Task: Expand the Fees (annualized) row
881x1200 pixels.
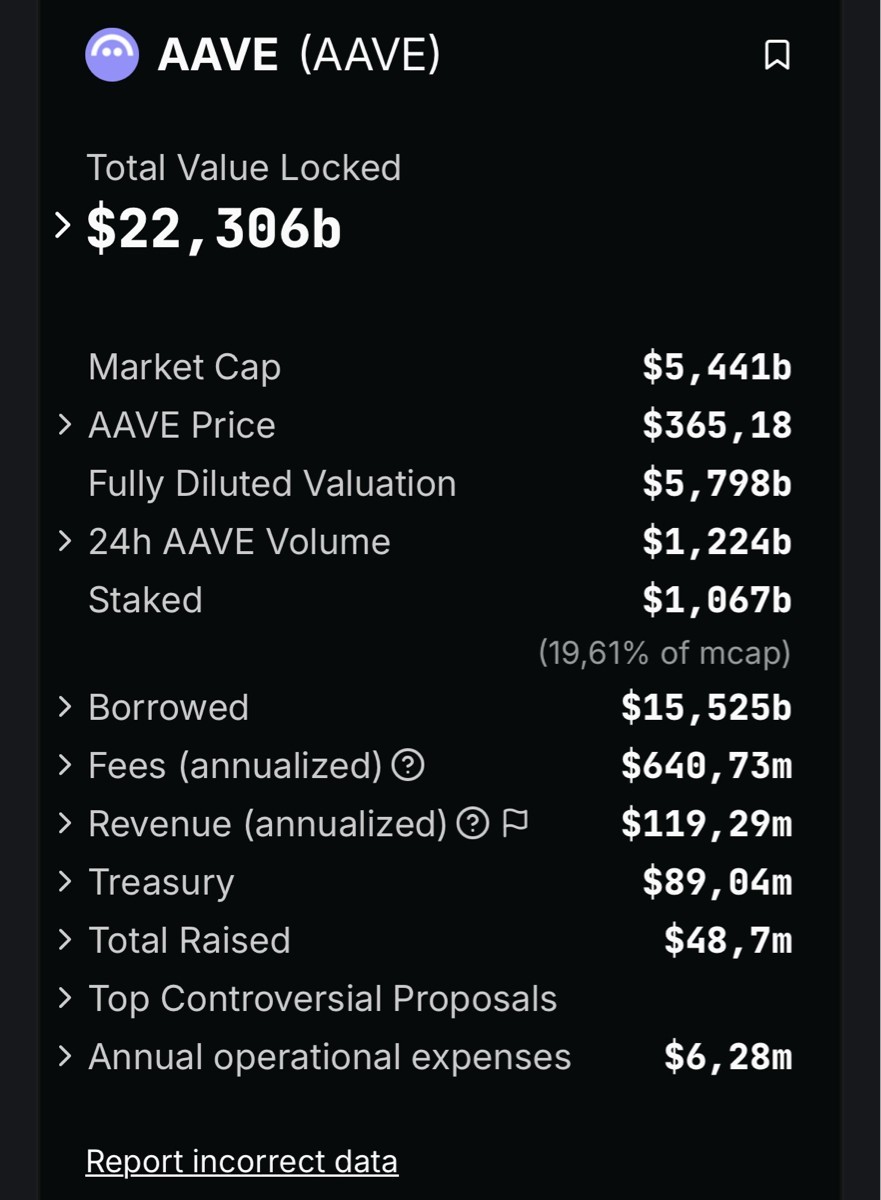Action: tap(65, 766)
